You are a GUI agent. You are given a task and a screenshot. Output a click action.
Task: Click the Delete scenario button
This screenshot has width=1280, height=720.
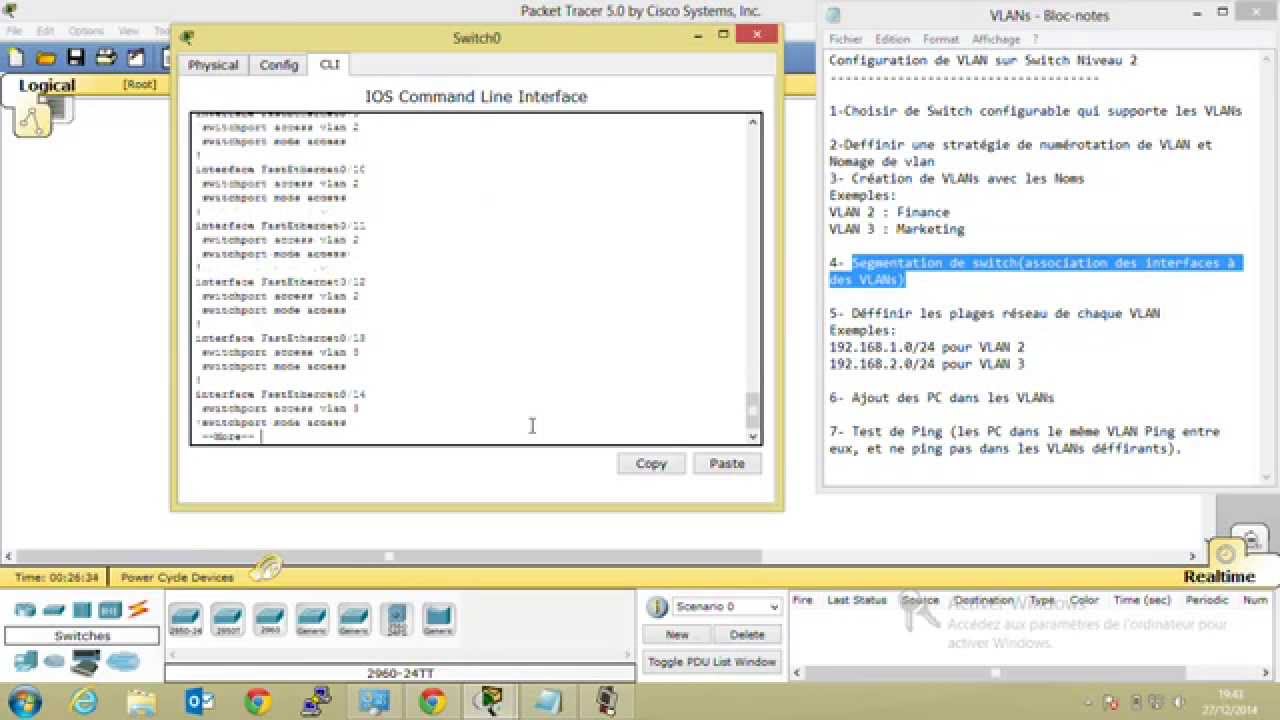pyautogui.click(x=747, y=634)
